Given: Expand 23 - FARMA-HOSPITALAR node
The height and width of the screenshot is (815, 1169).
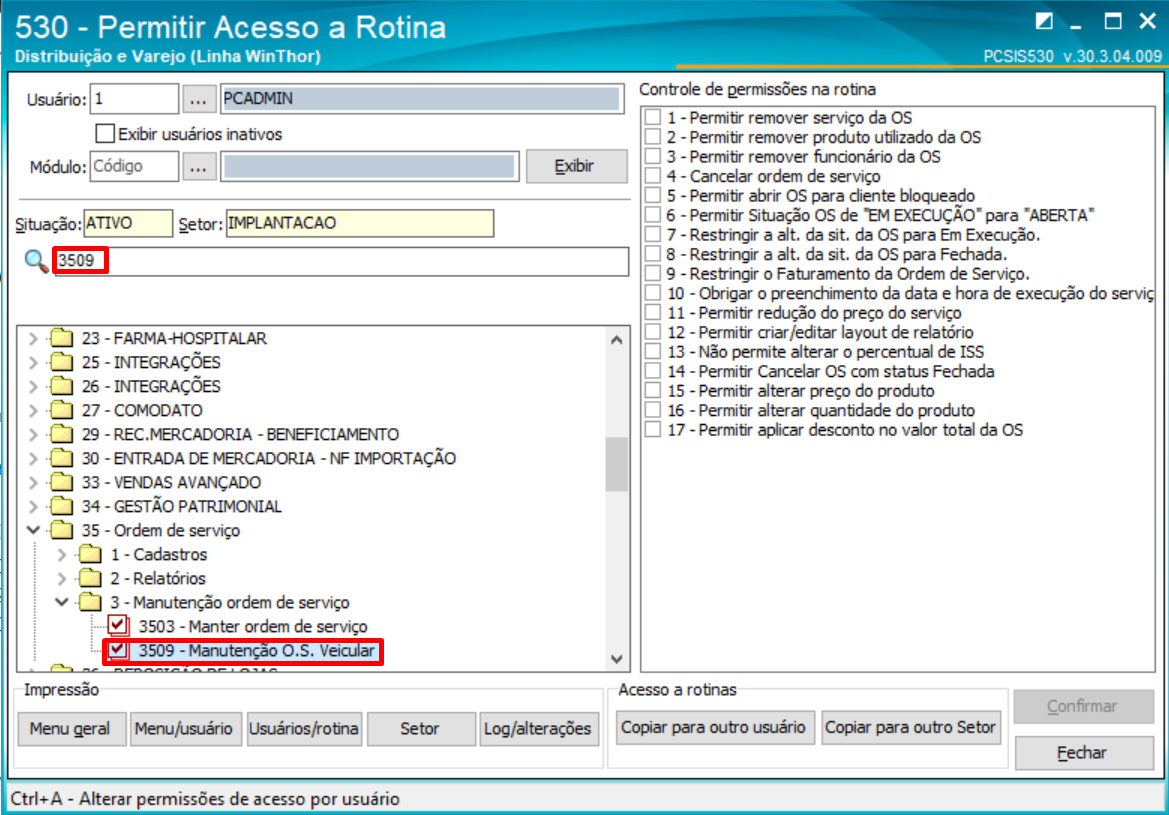Looking at the screenshot, I should [33, 339].
